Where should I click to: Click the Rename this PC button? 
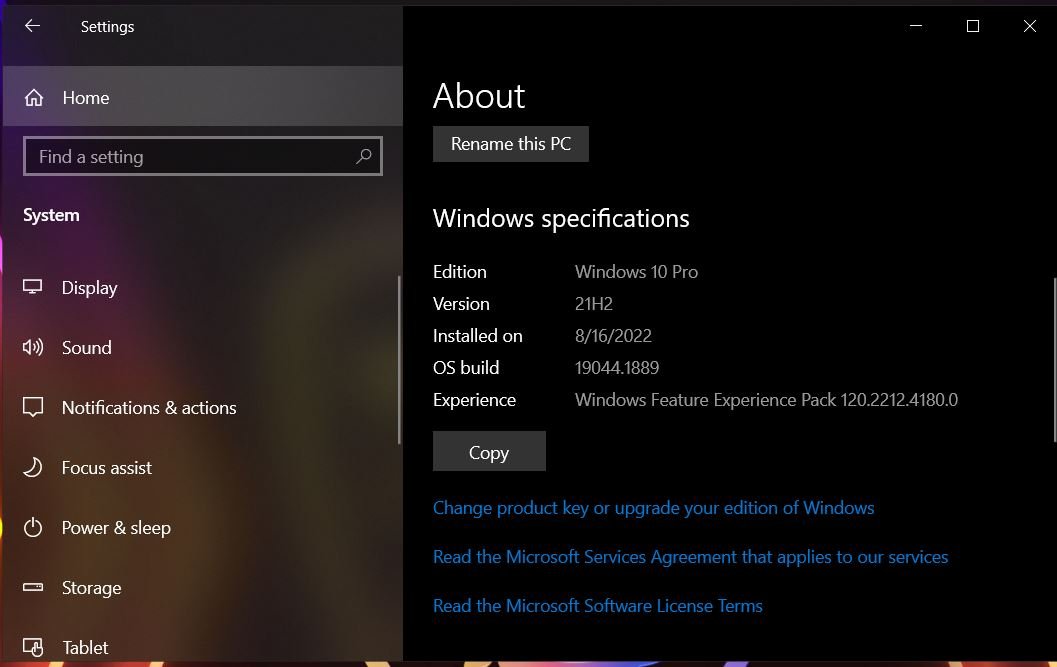[x=510, y=144]
